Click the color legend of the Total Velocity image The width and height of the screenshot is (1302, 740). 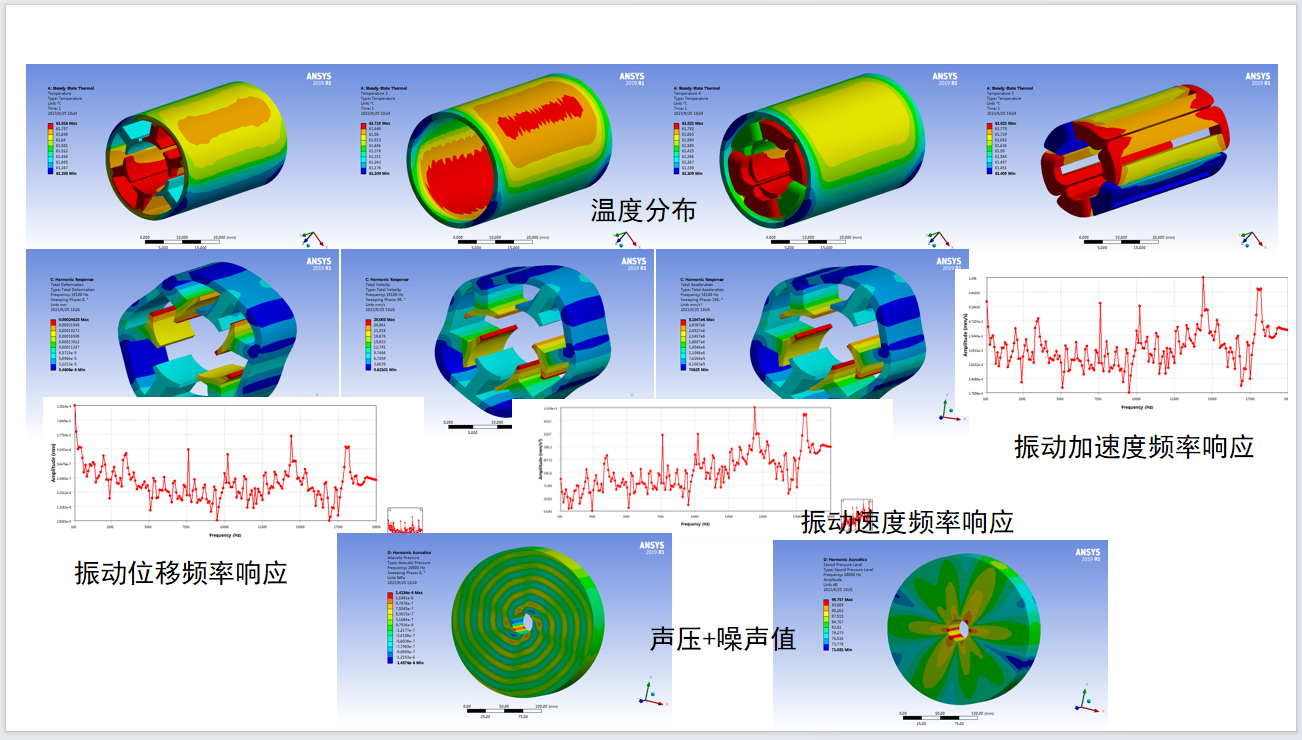pos(379,344)
